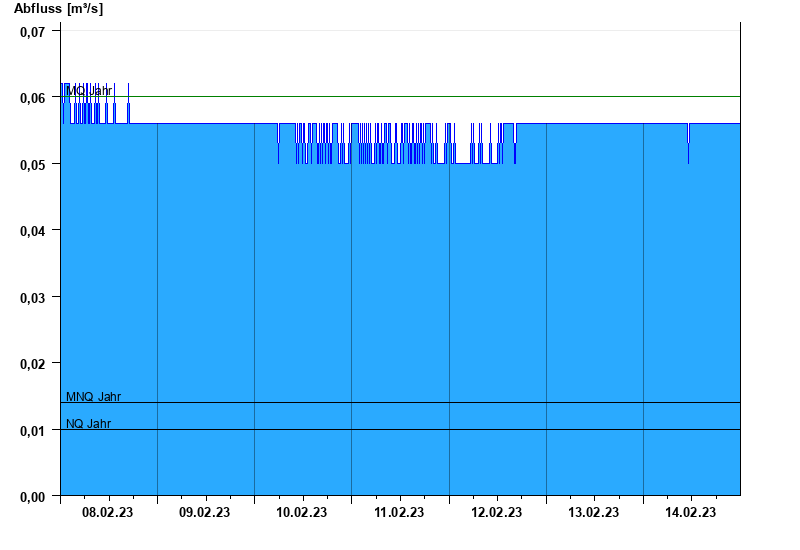
Task: Select the 0,05 y-axis label
Action: (x=33, y=165)
